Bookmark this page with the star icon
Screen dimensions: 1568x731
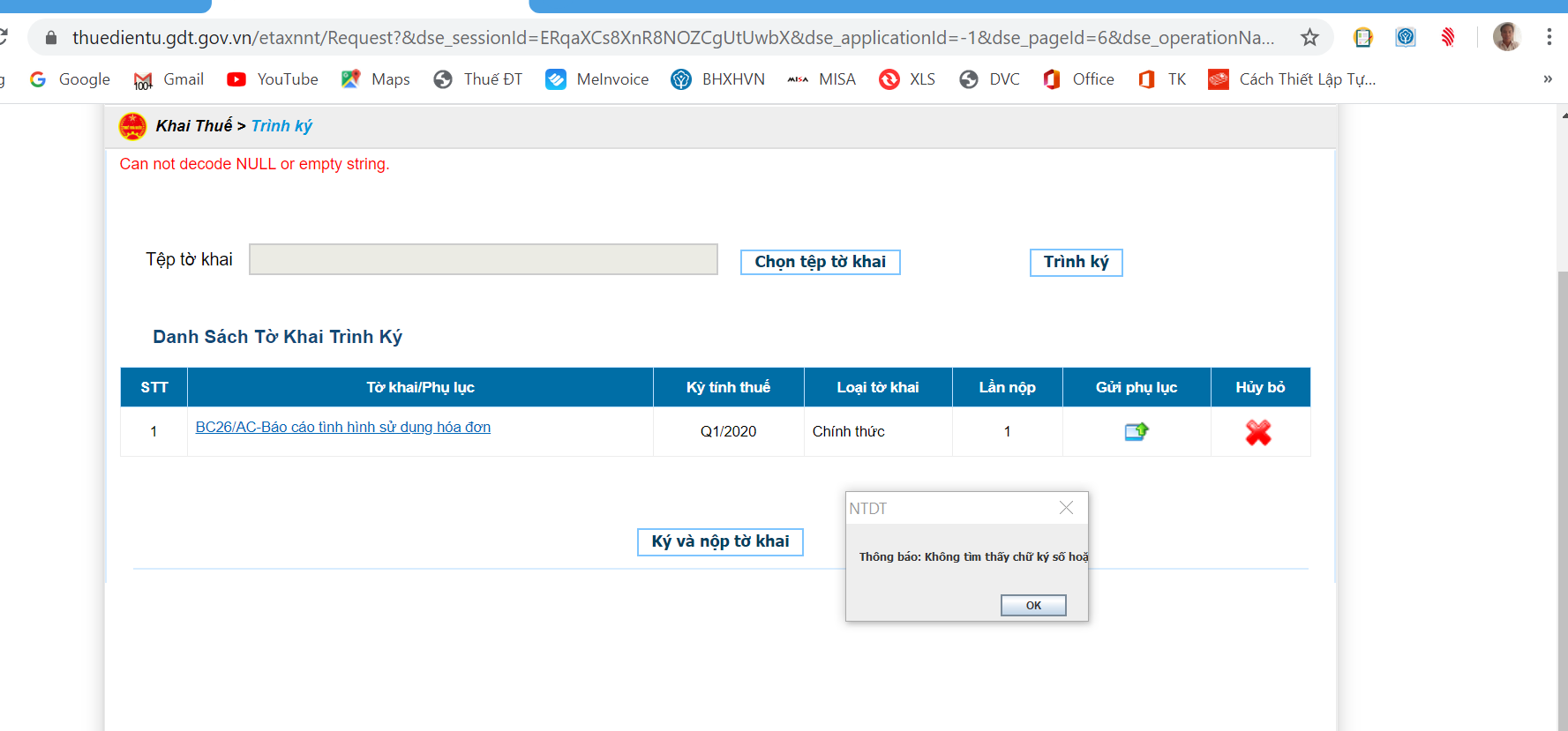pos(1309,37)
